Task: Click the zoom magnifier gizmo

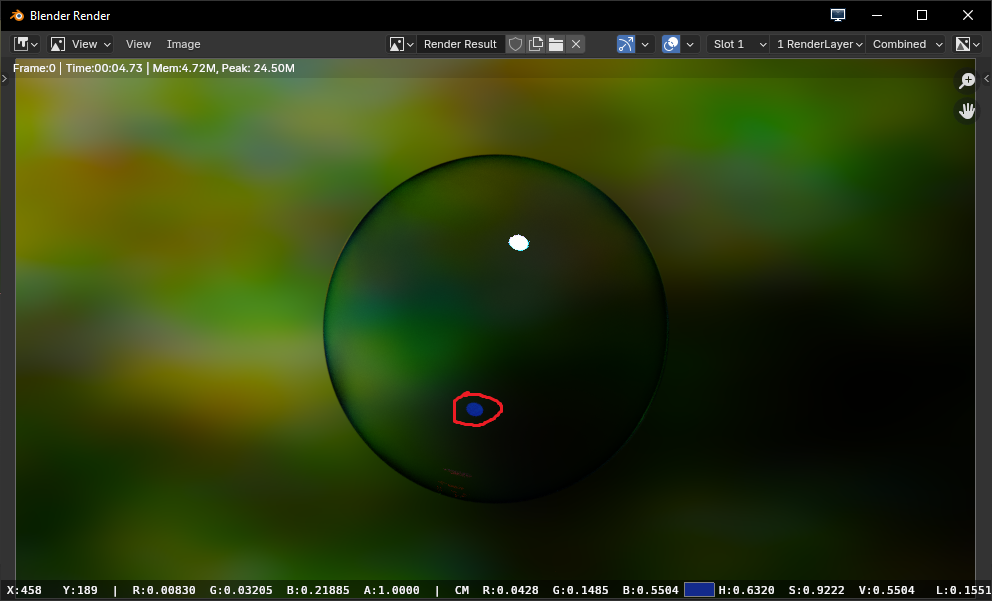Action: [967, 81]
